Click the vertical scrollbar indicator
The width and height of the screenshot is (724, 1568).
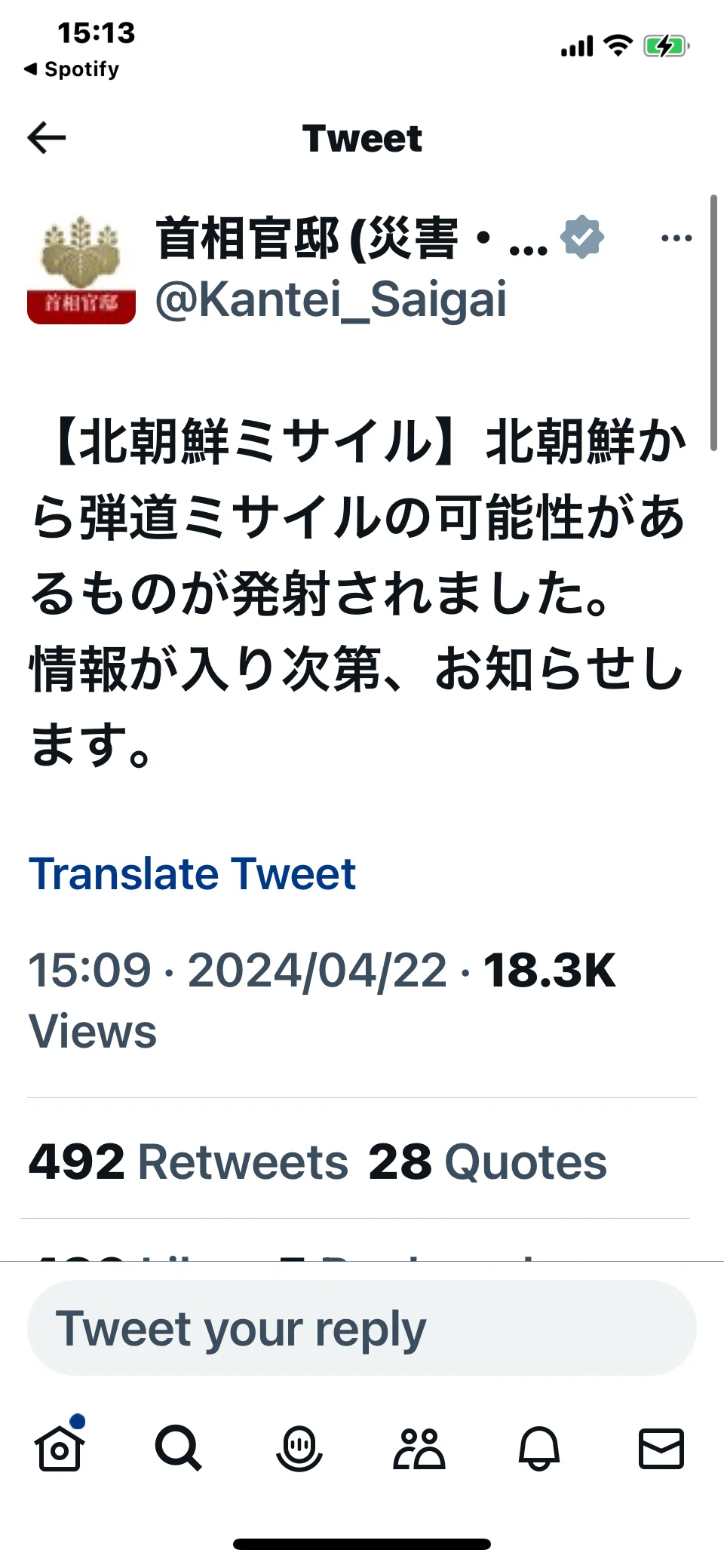click(x=713, y=323)
